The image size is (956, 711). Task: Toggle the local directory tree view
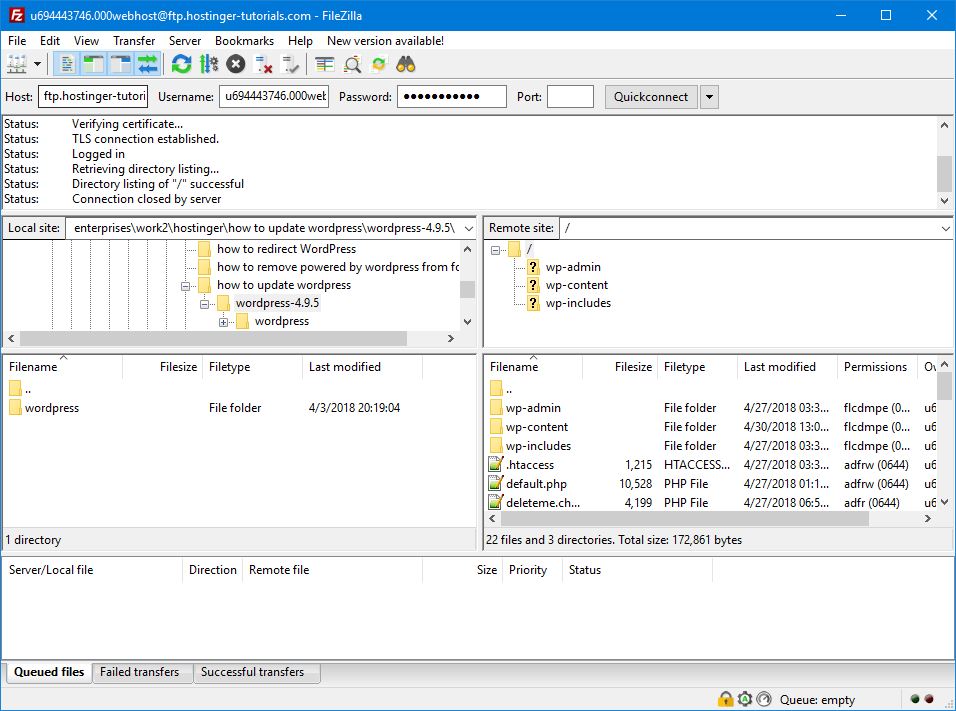(x=94, y=65)
